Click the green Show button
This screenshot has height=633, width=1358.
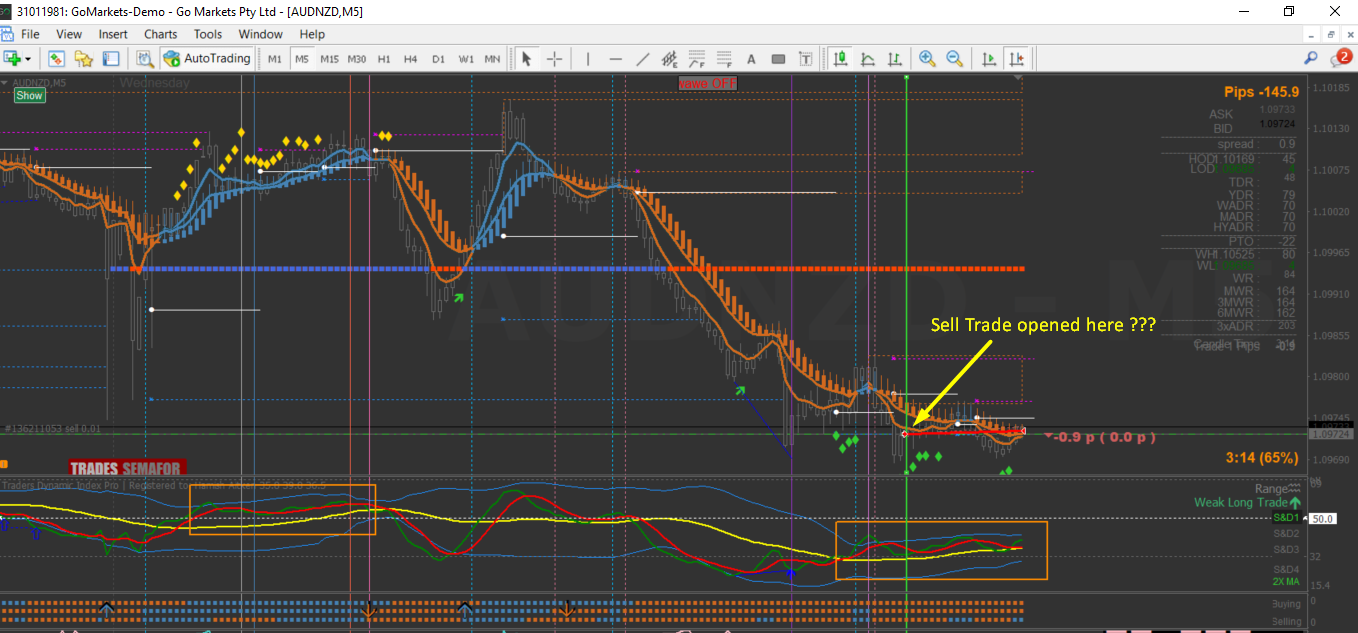click(29, 96)
